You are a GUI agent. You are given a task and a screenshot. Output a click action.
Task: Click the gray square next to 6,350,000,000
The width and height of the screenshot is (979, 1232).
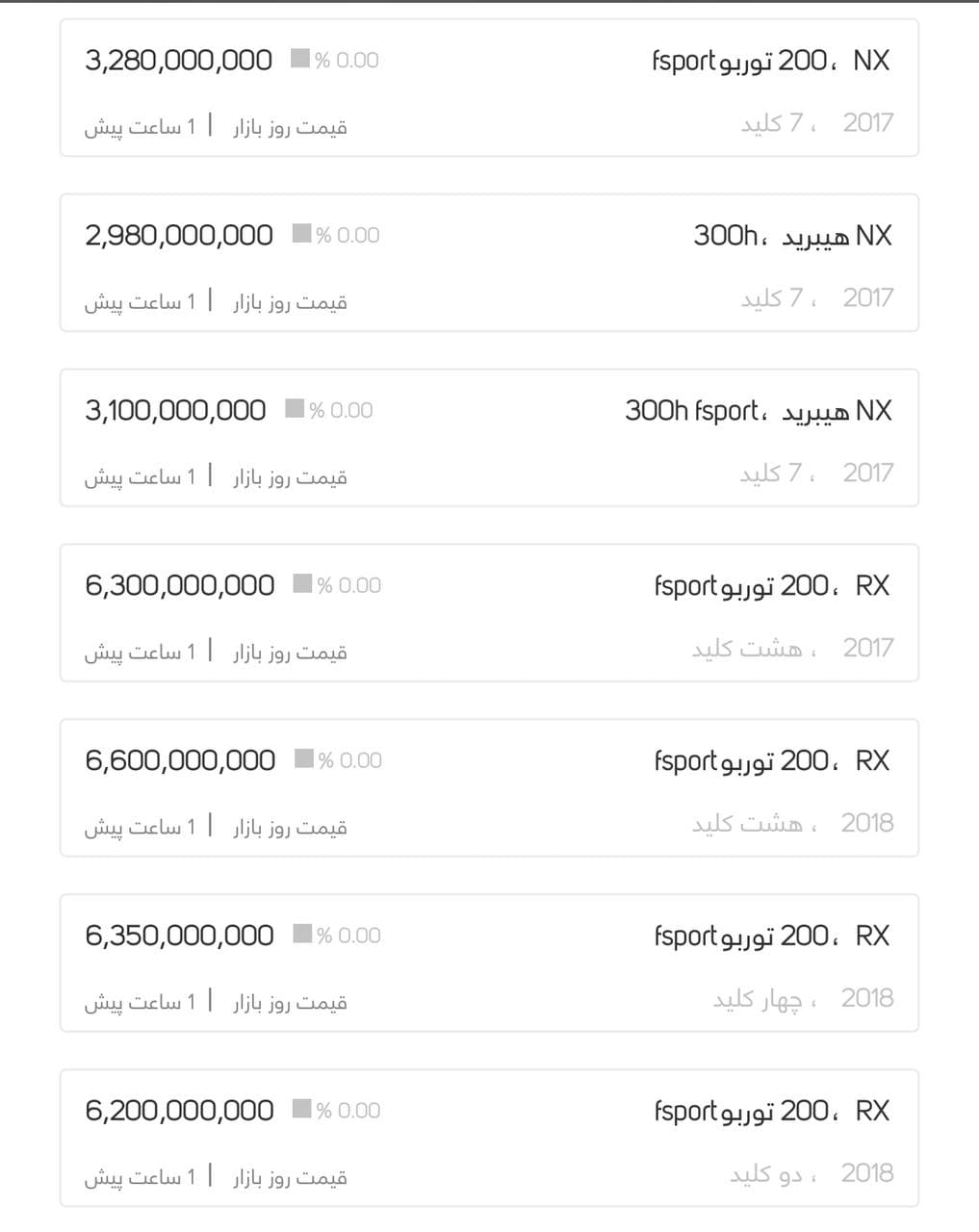pyautogui.click(x=302, y=935)
